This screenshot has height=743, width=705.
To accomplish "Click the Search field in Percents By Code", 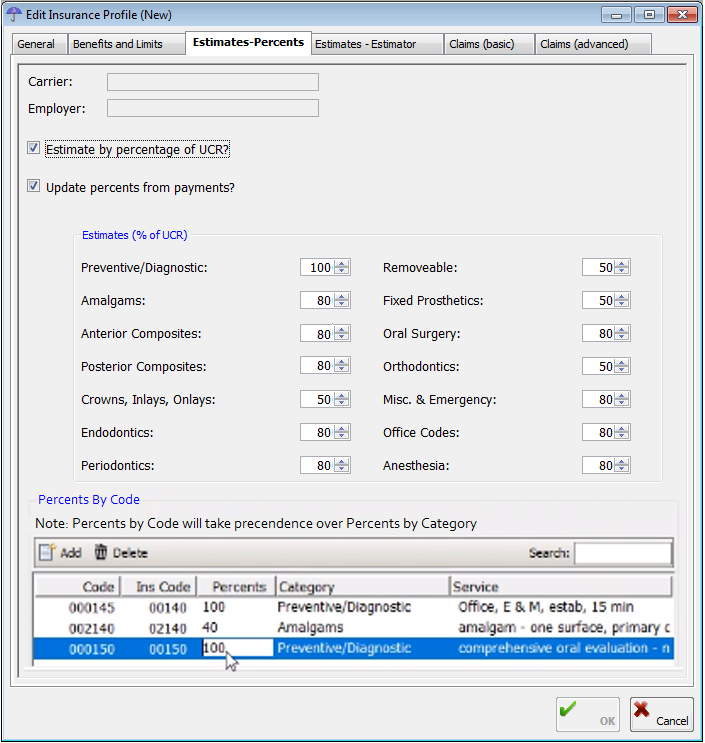I will (x=622, y=553).
